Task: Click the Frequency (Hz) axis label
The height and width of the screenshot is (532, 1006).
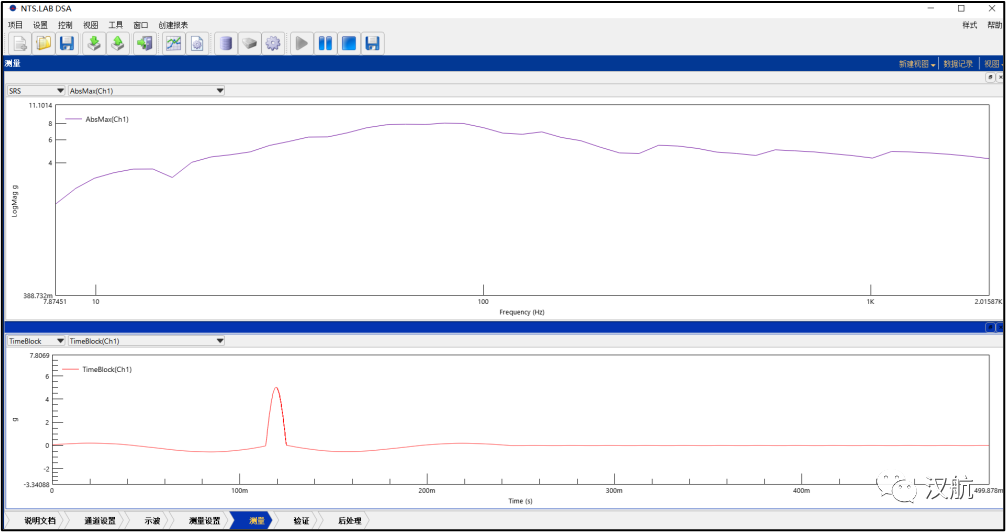Action: pyautogui.click(x=522, y=312)
